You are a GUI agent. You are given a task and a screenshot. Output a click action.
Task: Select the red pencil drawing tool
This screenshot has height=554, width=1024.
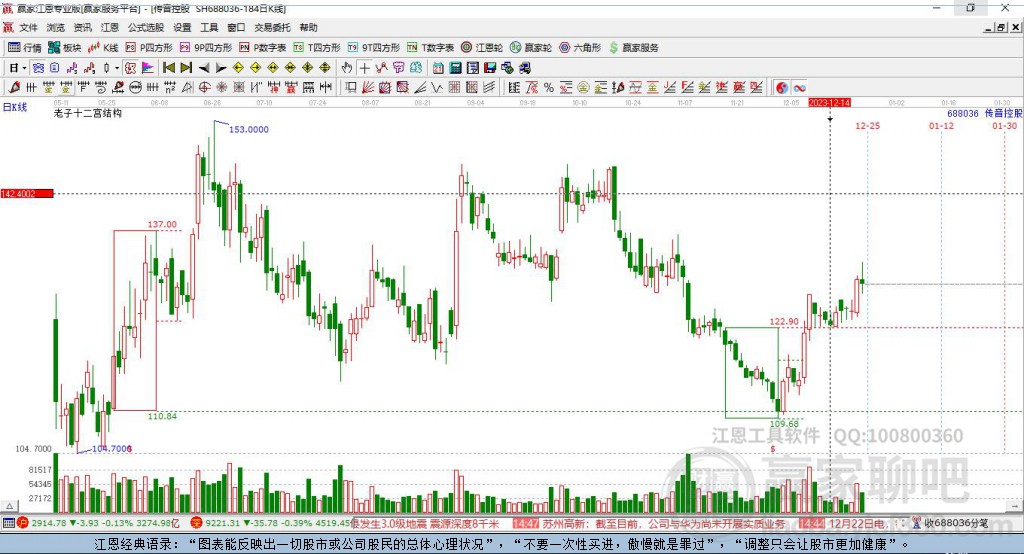14,88
